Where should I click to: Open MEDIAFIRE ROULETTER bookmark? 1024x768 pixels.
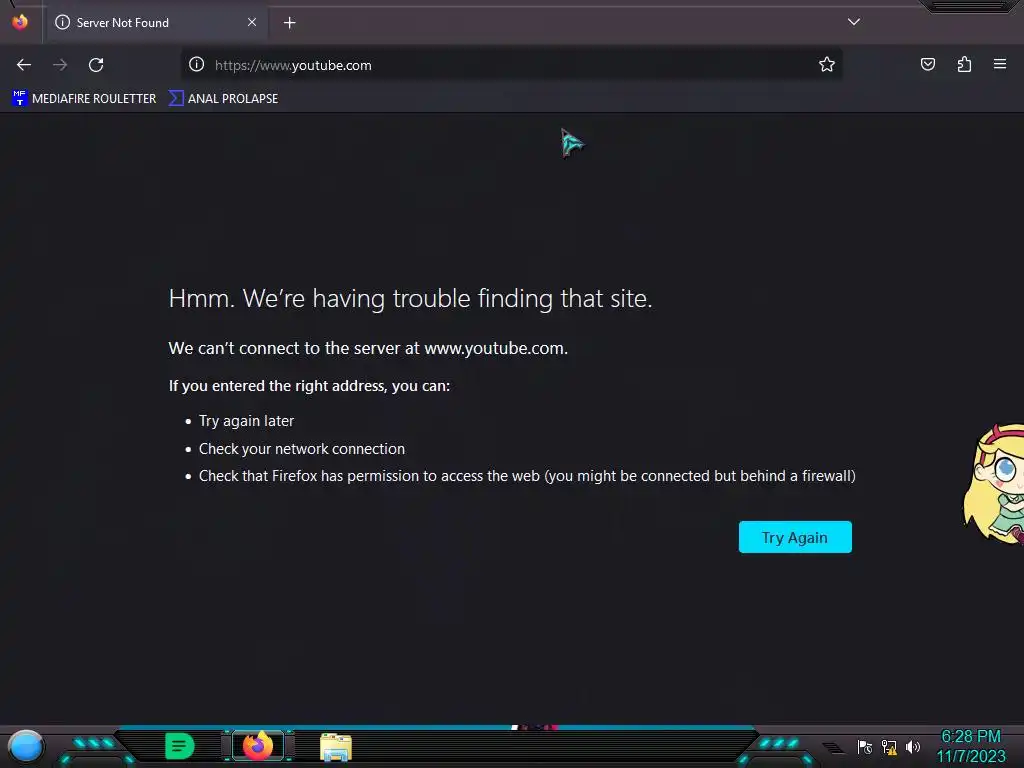pyautogui.click(x=84, y=99)
